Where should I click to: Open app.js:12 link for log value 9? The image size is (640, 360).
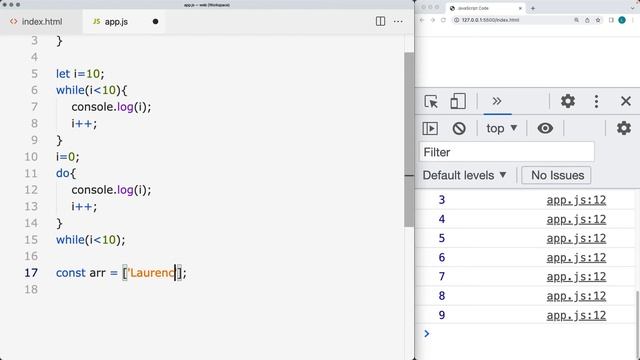click(x=576, y=315)
